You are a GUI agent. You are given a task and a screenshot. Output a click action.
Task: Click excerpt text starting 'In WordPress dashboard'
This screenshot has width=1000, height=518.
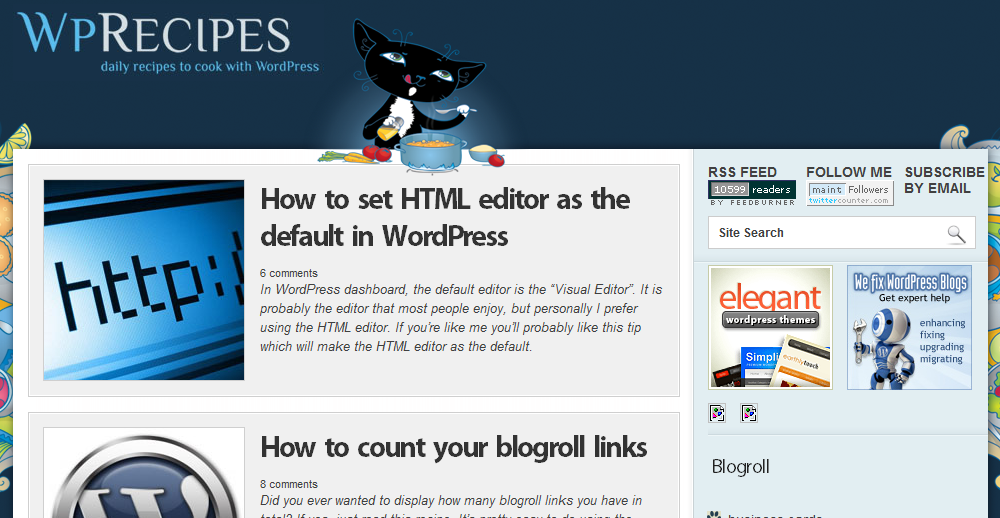coord(461,318)
